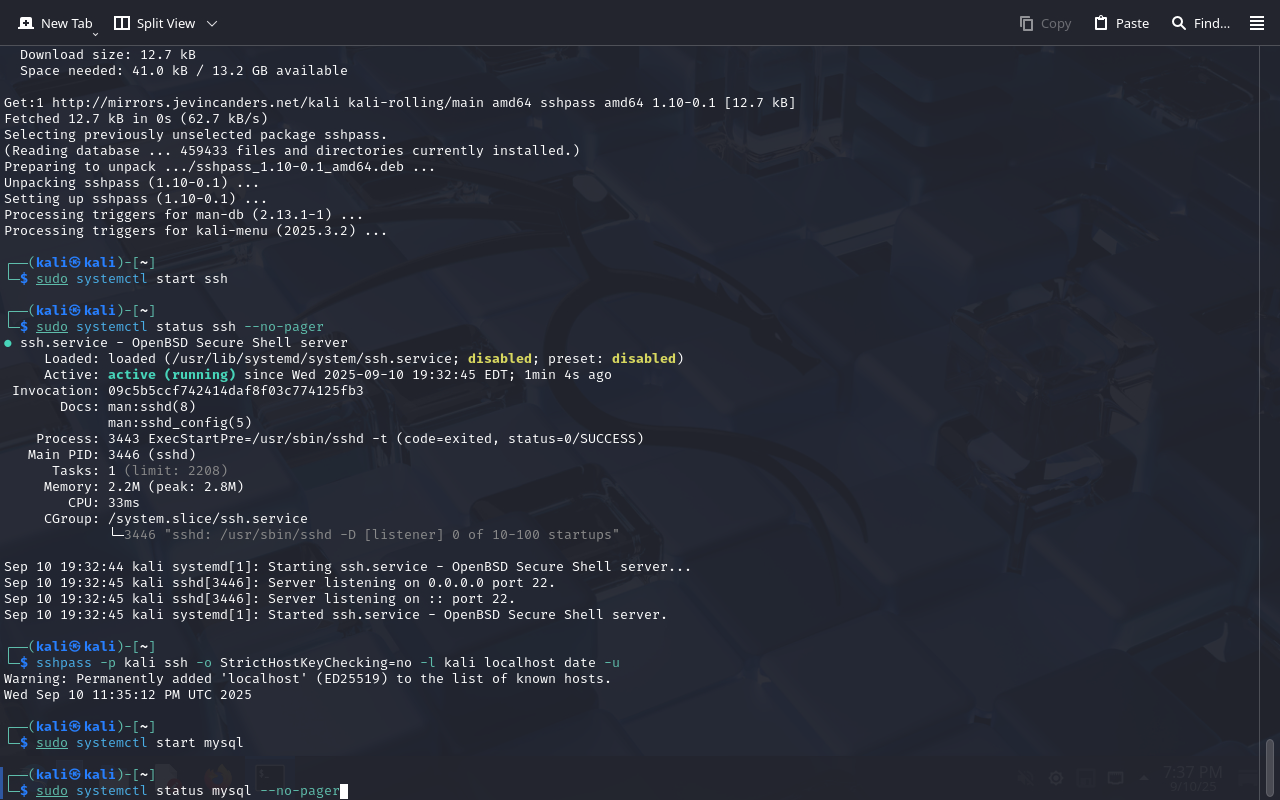Open the Find... search bar
1280x800 pixels.
point(1201,23)
